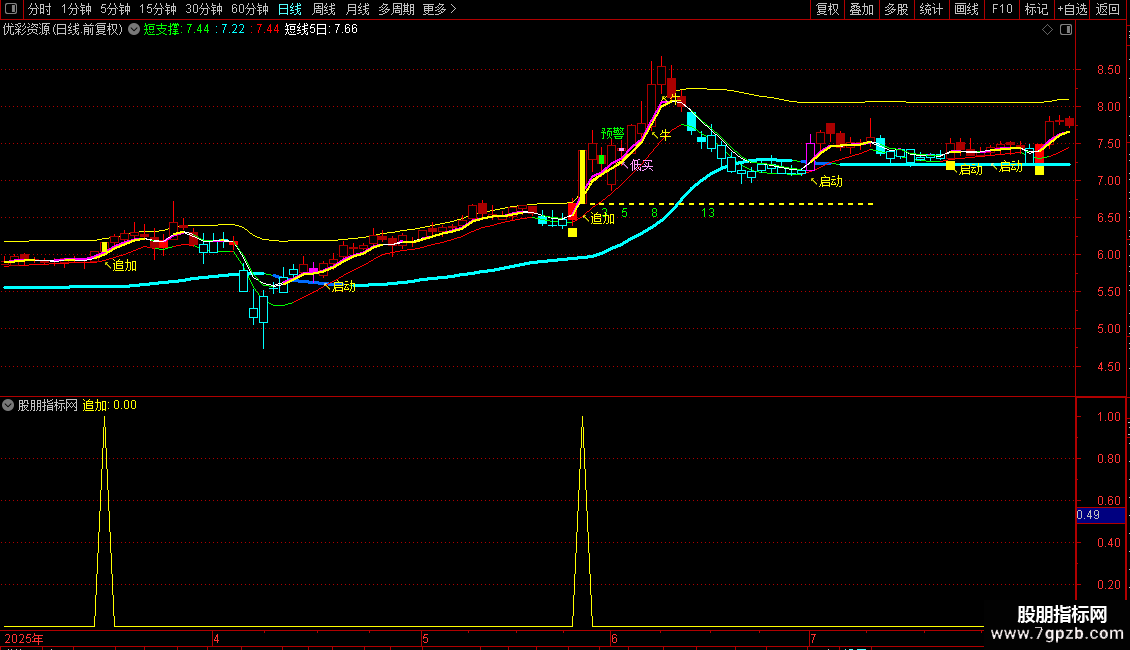The image size is (1130, 650).
Task: Select the 15分钟 period
Action: 157,9
